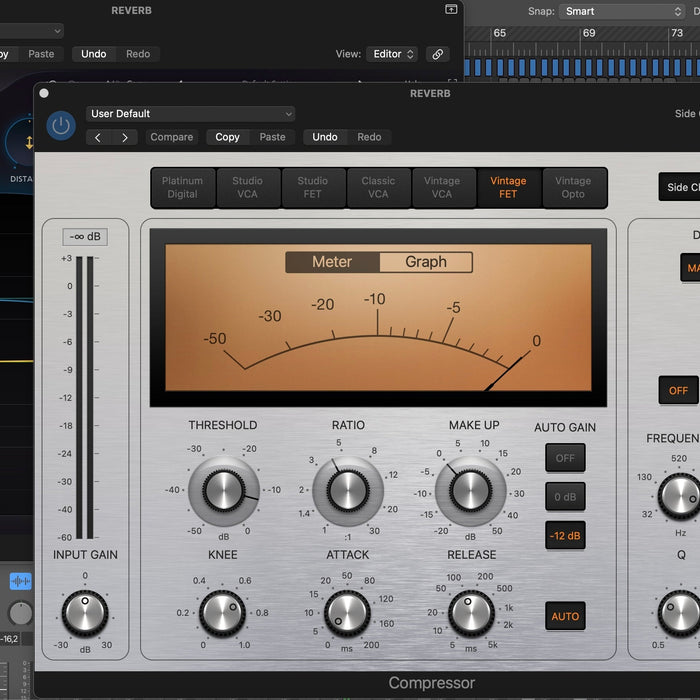Open the View Editor dropdown in back window
The width and height of the screenshot is (700, 700).
pyautogui.click(x=392, y=54)
